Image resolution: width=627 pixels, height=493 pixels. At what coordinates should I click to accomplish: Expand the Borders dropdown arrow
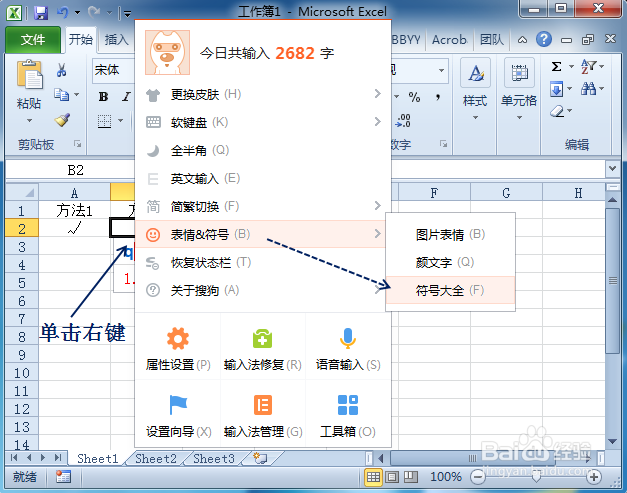pyautogui.click(x=120, y=120)
